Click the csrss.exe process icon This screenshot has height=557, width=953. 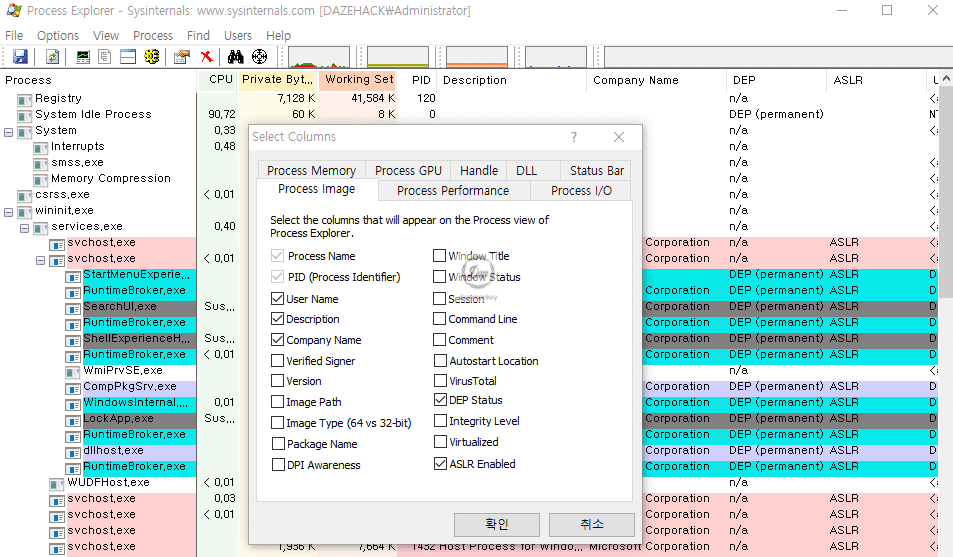coord(24,195)
